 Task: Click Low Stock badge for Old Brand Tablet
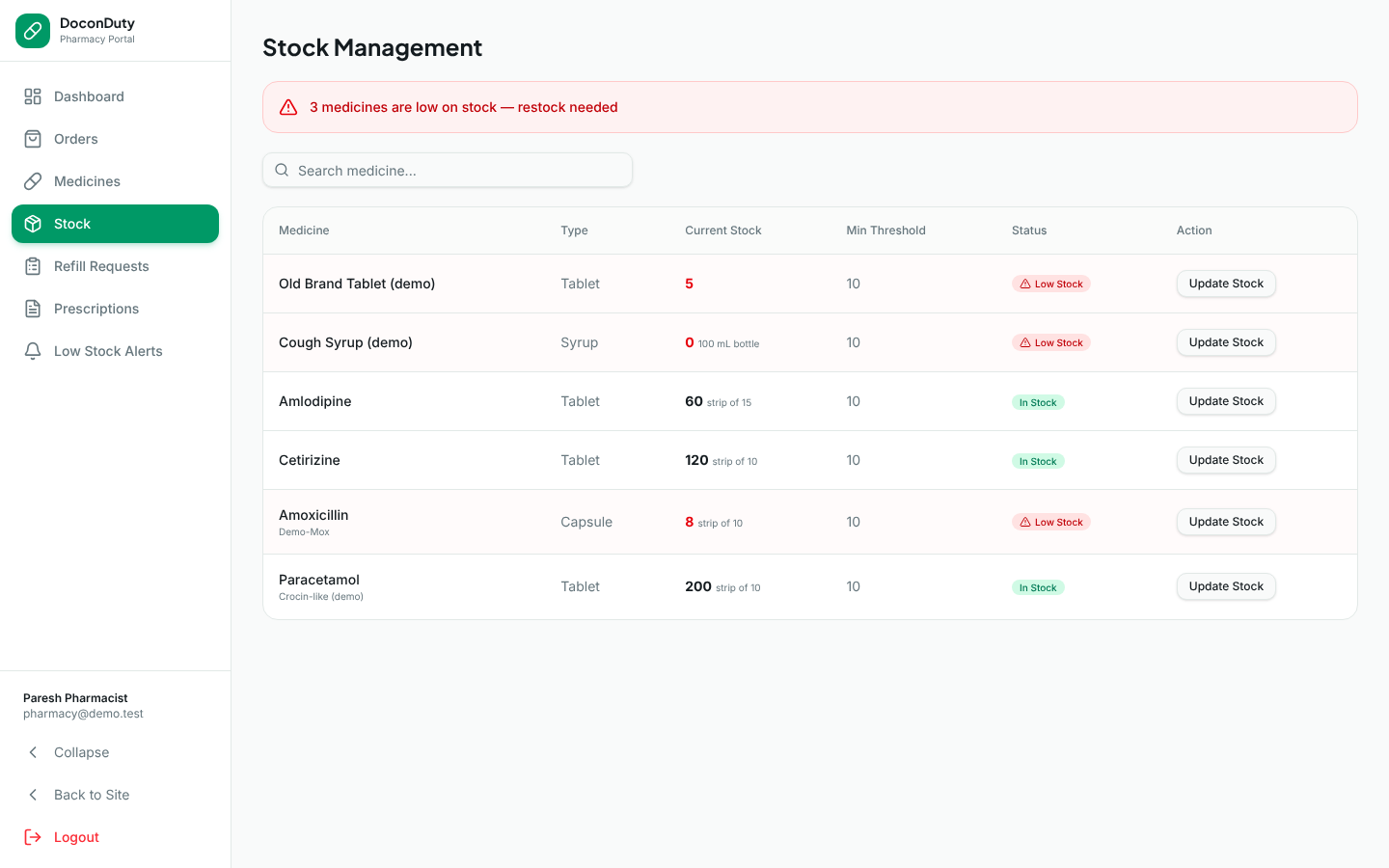tap(1051, 284)
